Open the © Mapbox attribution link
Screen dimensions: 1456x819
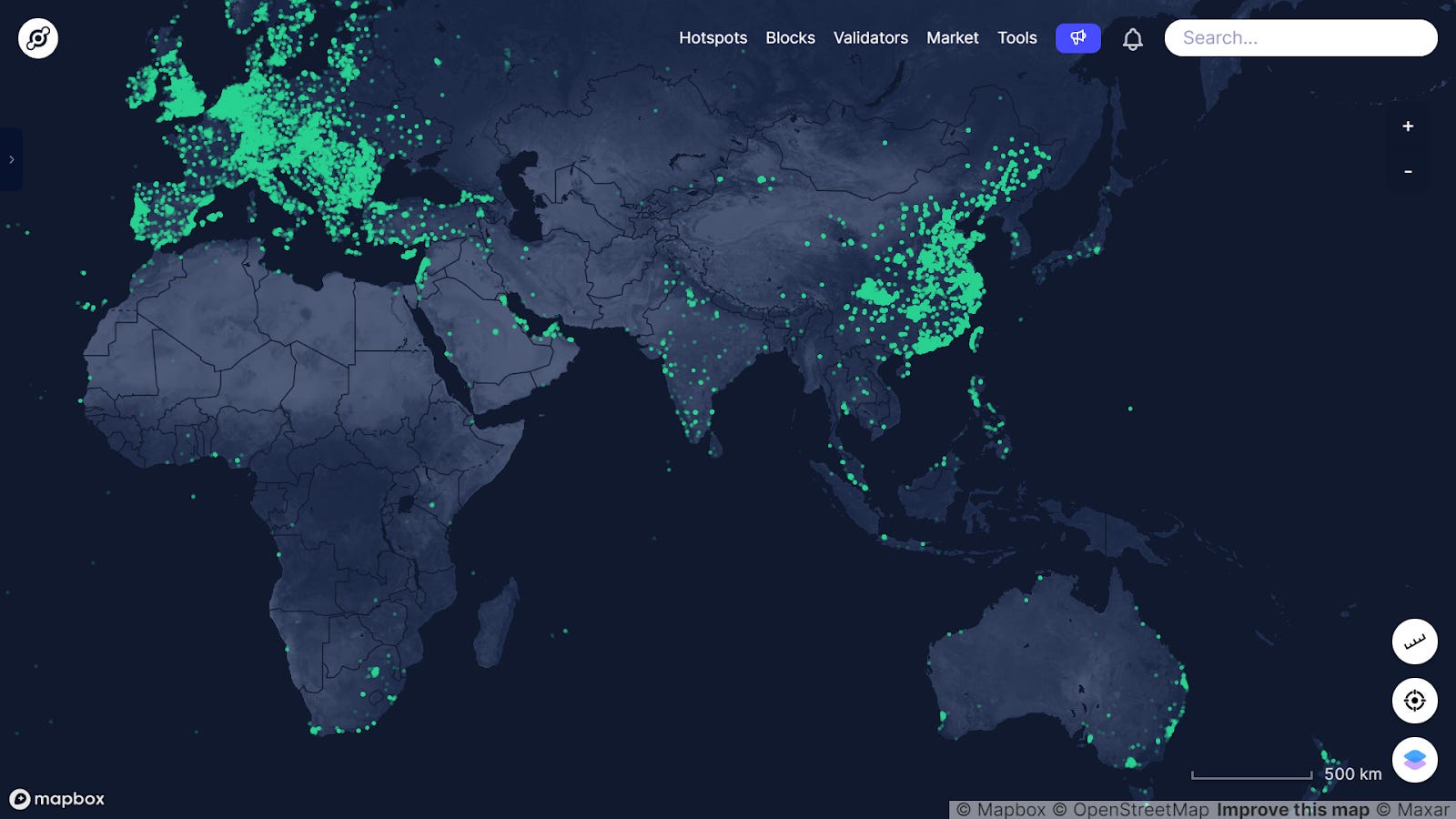click(1001, 810)
